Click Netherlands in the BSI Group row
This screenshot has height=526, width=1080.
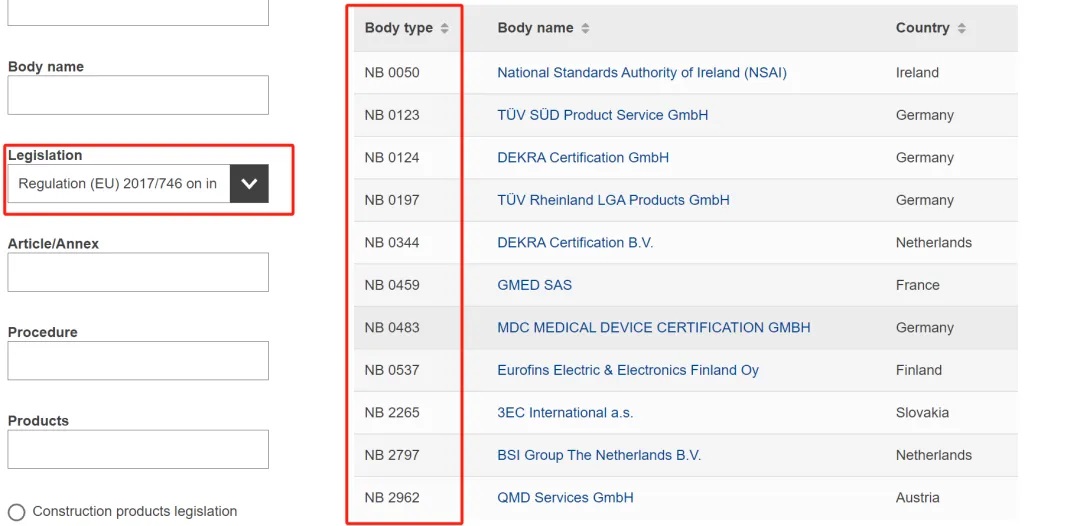coord(934,455)
